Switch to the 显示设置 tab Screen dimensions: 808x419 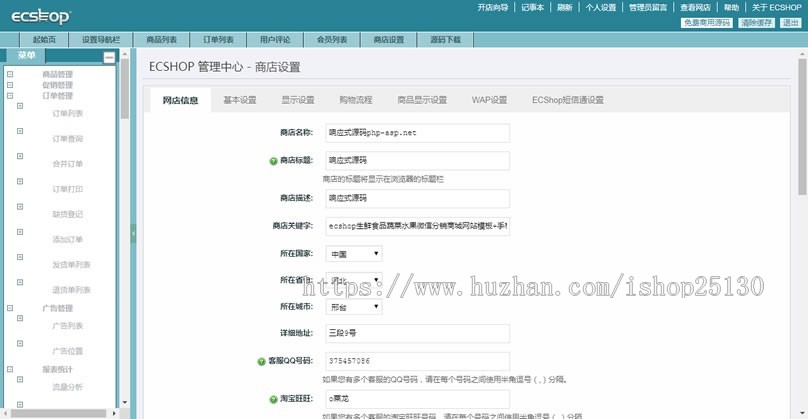(x=298, y=100)
